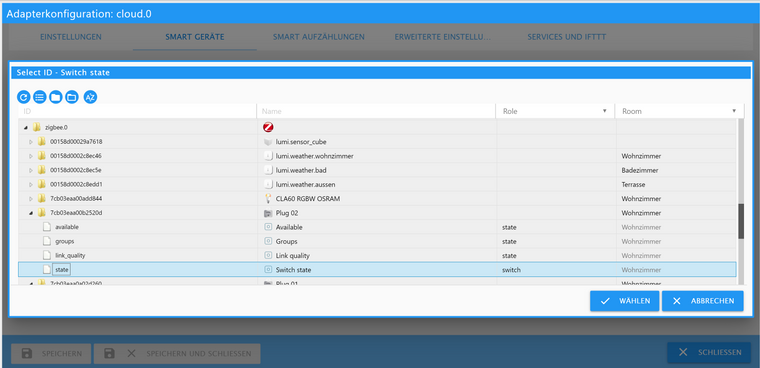Expand the 00158d0002c8ec46 node
Viewport: 760px width, 368px height.
[31, 156]
